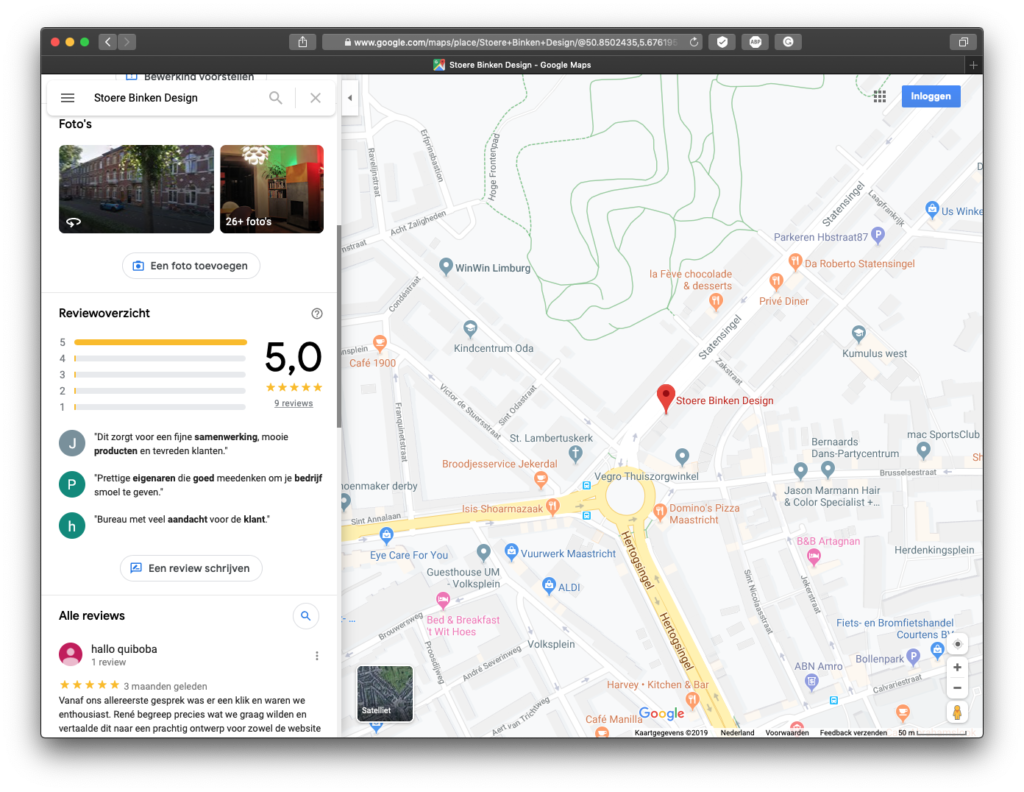
Task: Click the Kumulus west marker
Action: 859,335
